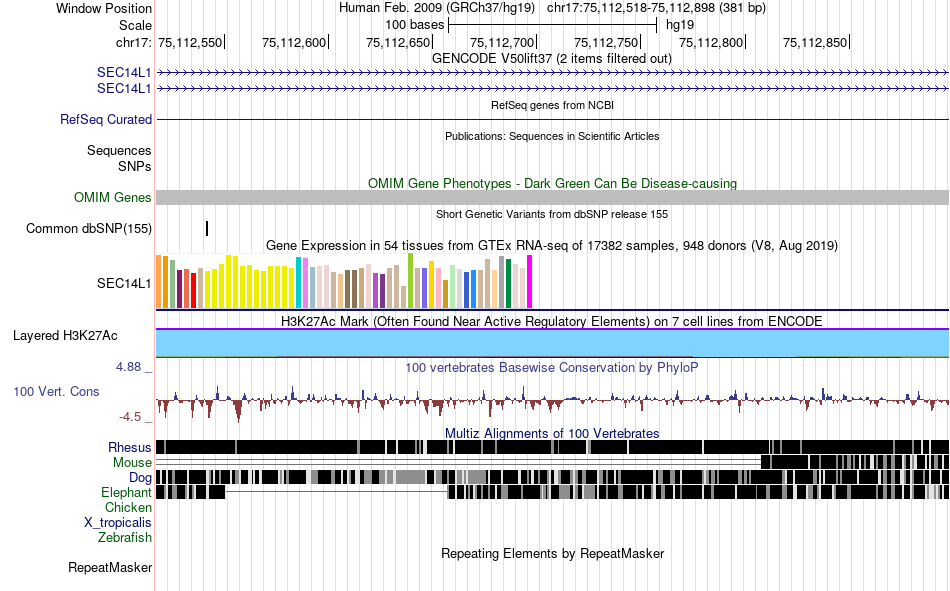This screenshot has height=591, width=950.
Task: Click the Mouse alignment black block
Action: [855, 462]
